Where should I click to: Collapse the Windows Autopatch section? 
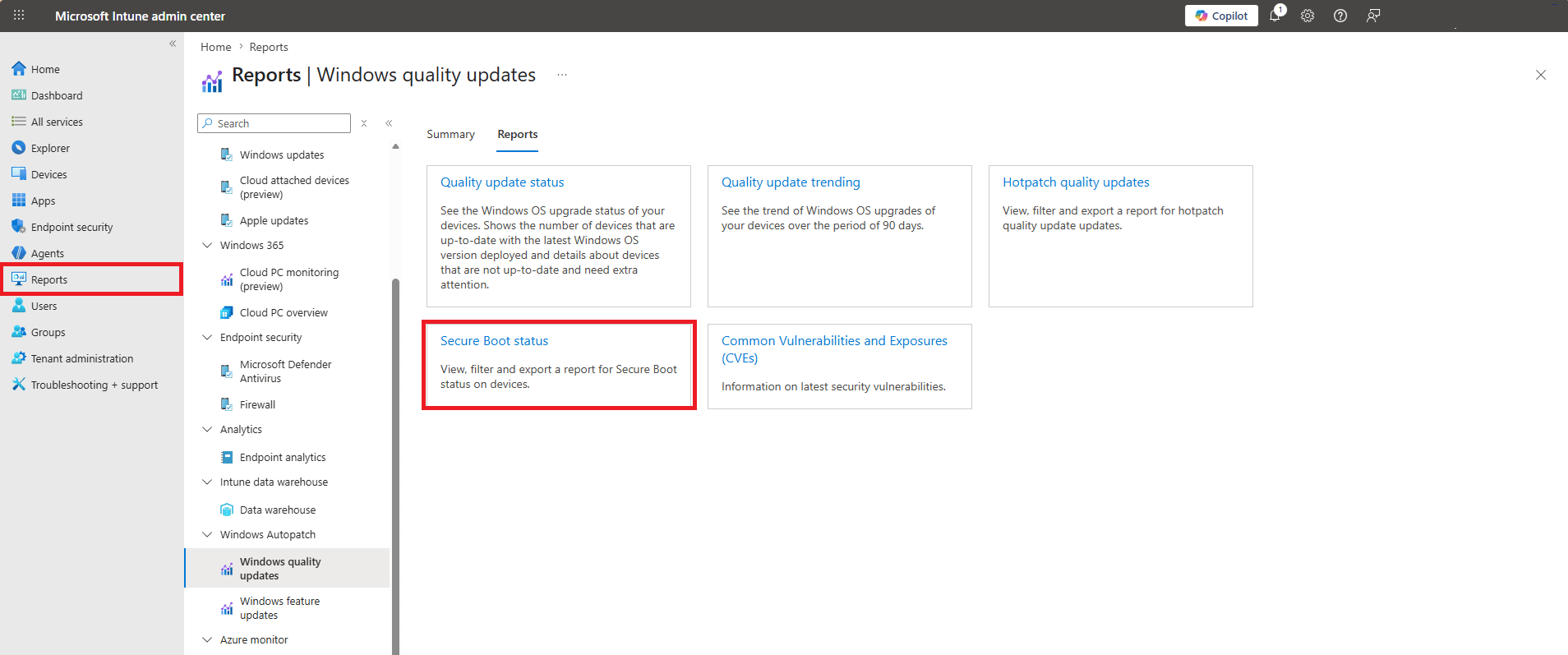coord(207,534)
